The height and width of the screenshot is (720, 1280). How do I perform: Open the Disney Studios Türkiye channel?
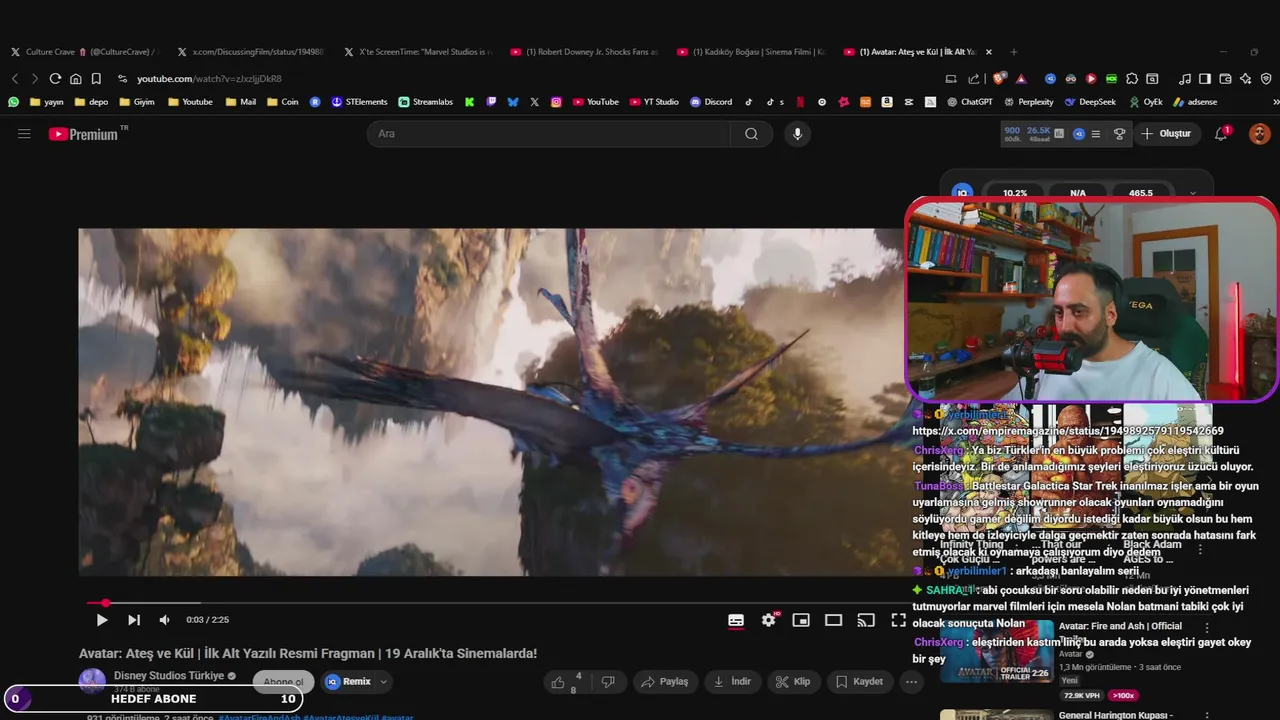point(169,676)
